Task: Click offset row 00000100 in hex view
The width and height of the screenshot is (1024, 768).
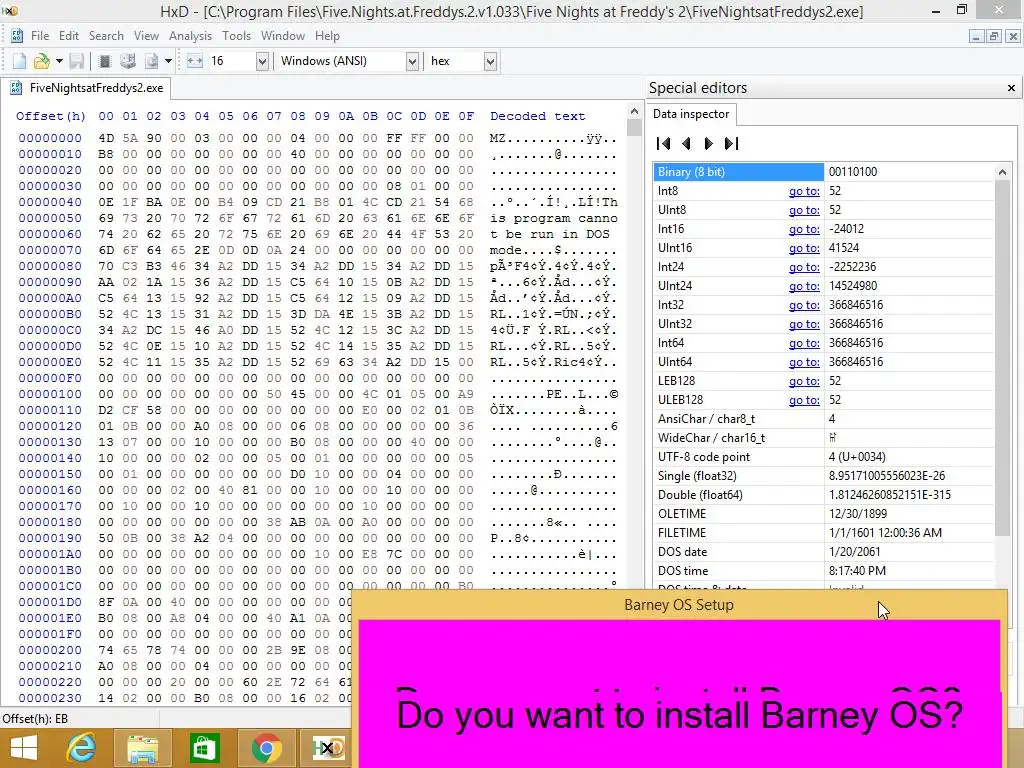Action: [x=50, y=394]
